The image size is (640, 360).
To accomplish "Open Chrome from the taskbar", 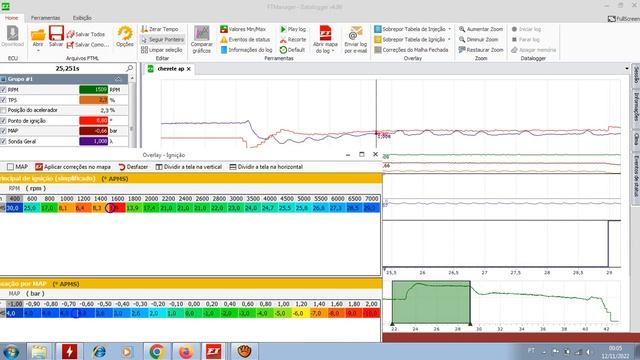I will click(157, 351).
